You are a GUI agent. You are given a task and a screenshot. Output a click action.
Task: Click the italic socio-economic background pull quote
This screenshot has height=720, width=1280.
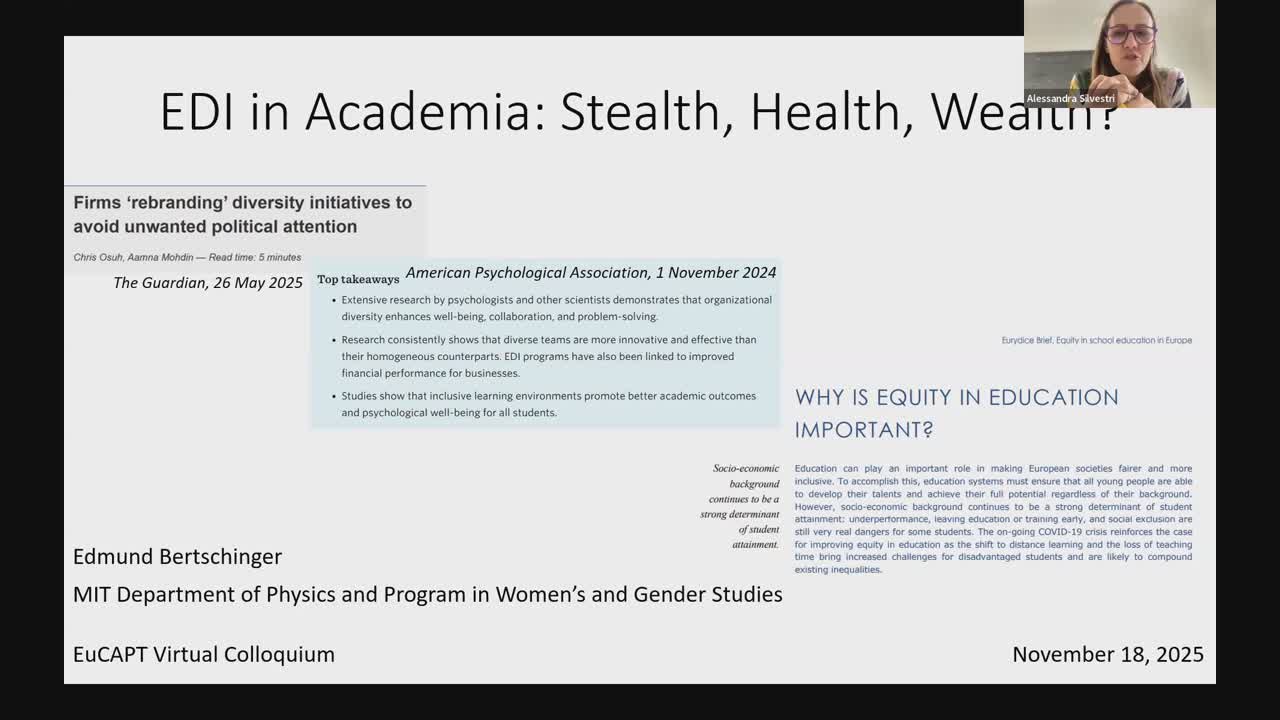[x=741, y=506]
